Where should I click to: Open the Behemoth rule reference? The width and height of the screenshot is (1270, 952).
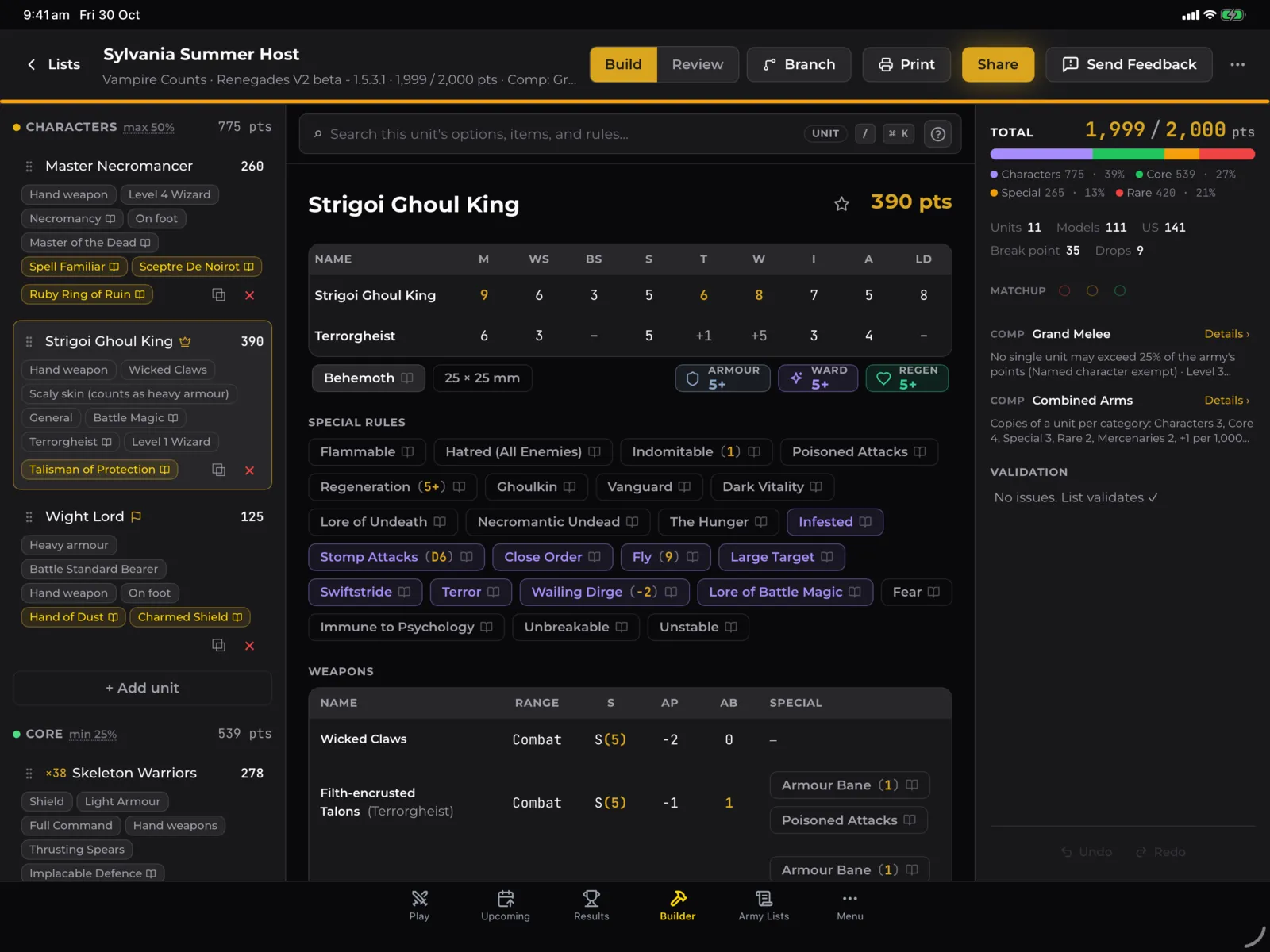tap(368, 378)
